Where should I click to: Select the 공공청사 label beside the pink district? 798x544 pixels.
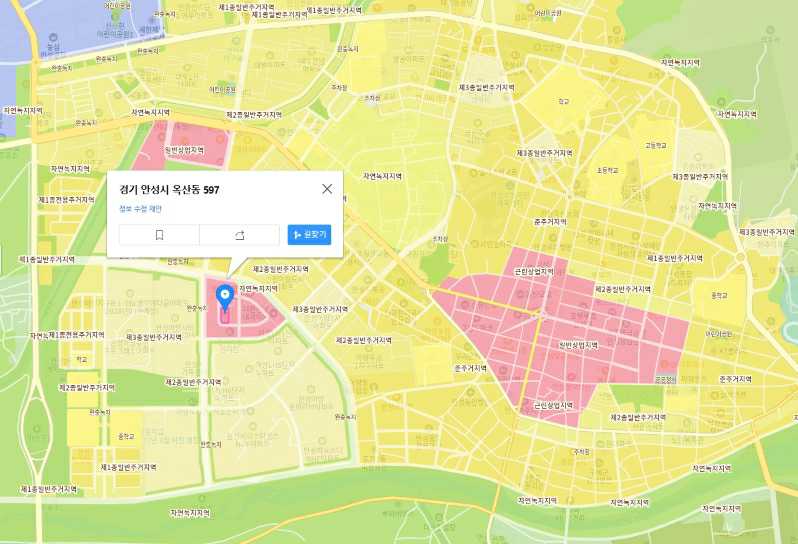click(664, 379)
